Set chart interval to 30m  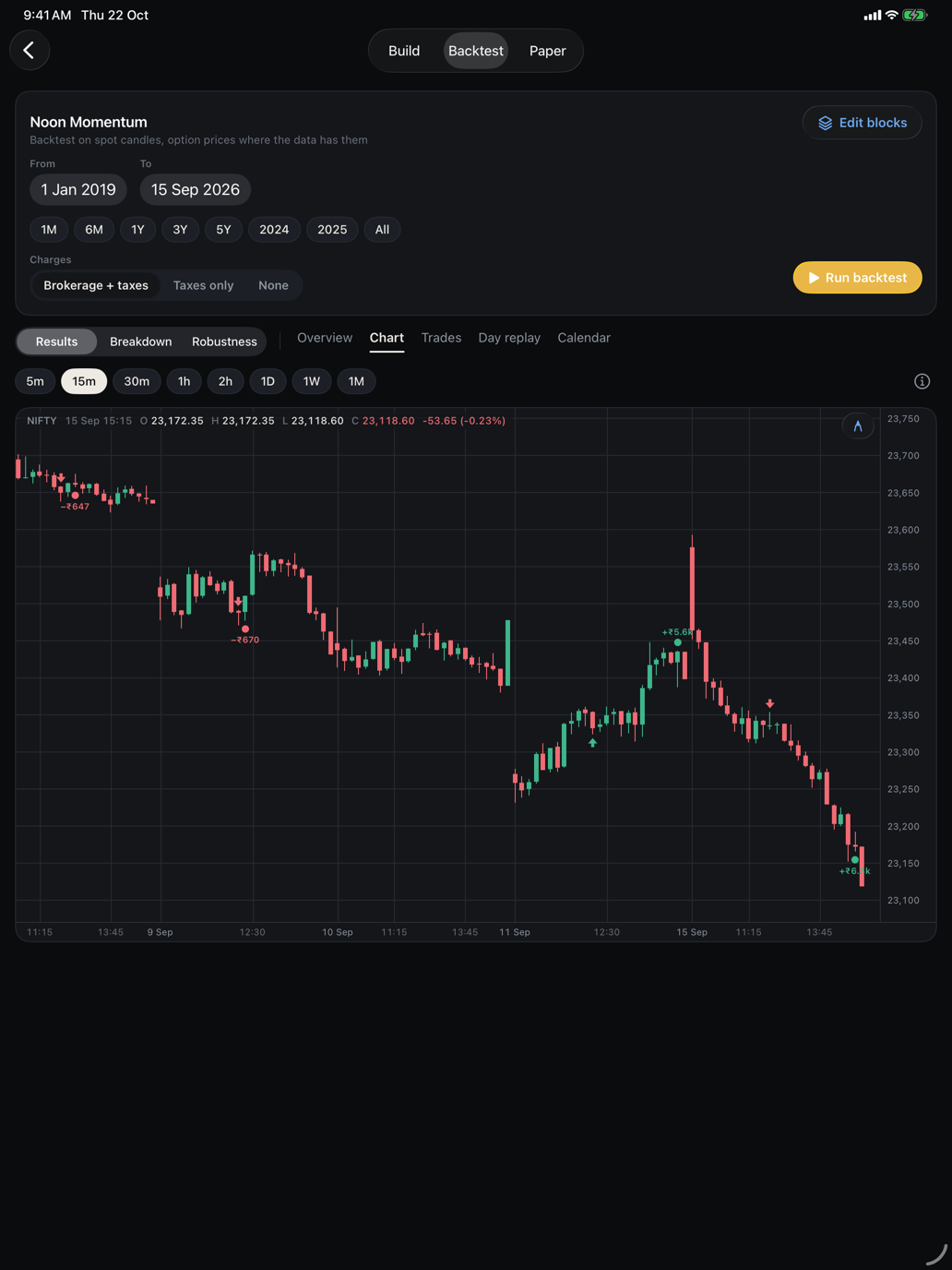[x=137, y=381]
